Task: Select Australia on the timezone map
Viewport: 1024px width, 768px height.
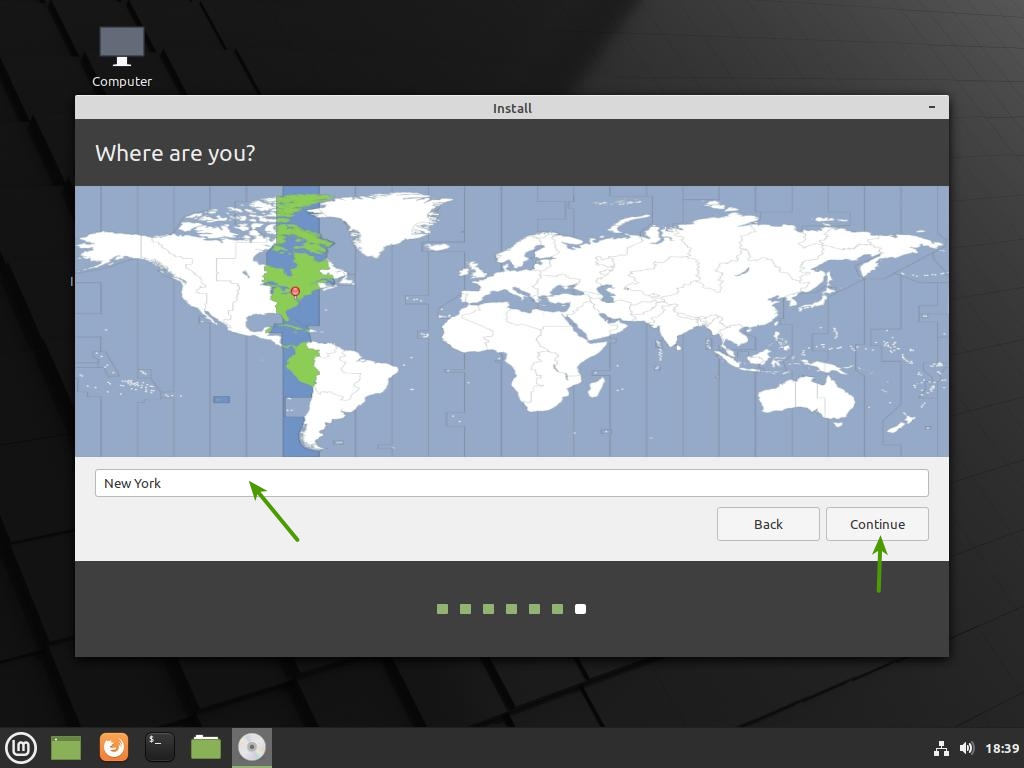Action: click(x=805, y=392)
